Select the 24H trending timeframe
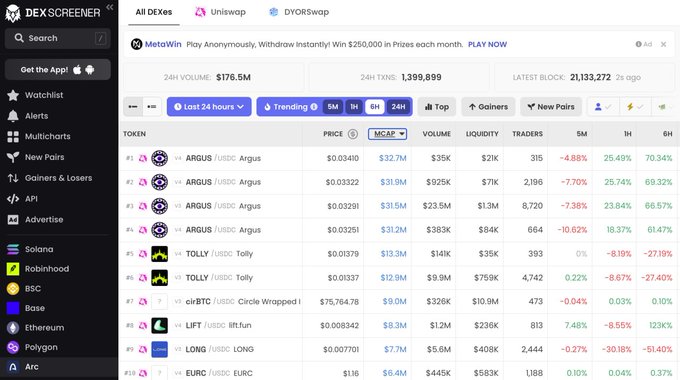Screen dimensions: 680x380 (398, 107)
